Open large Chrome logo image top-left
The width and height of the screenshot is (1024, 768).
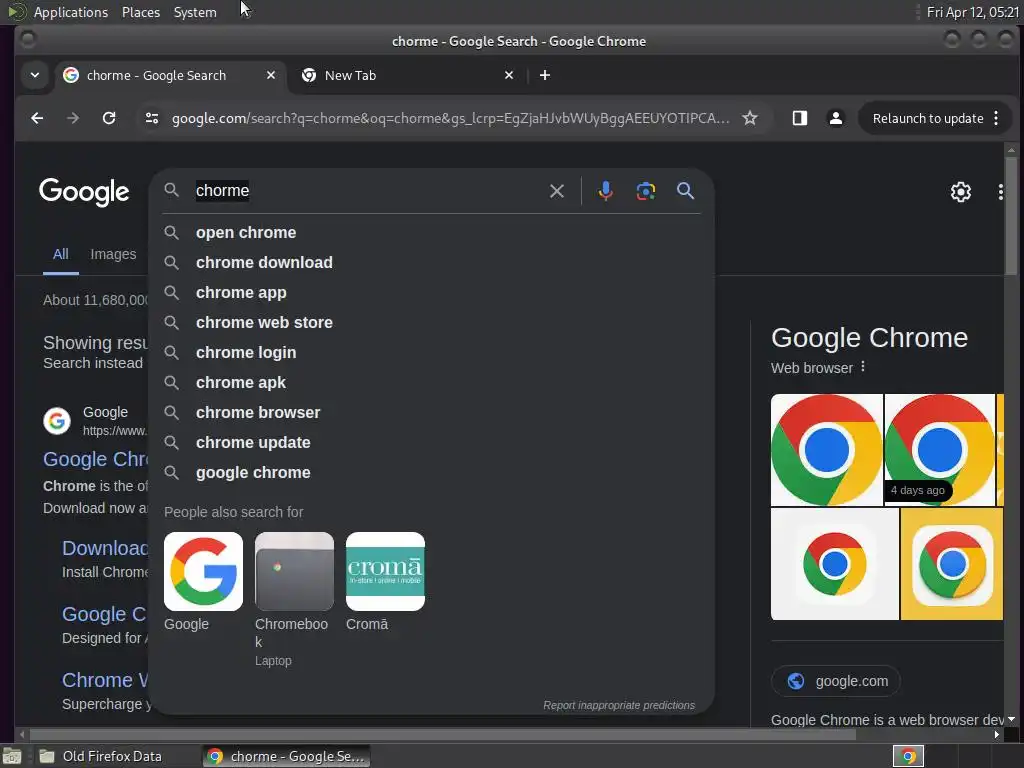pyautogui.click(x=827, y=450)
